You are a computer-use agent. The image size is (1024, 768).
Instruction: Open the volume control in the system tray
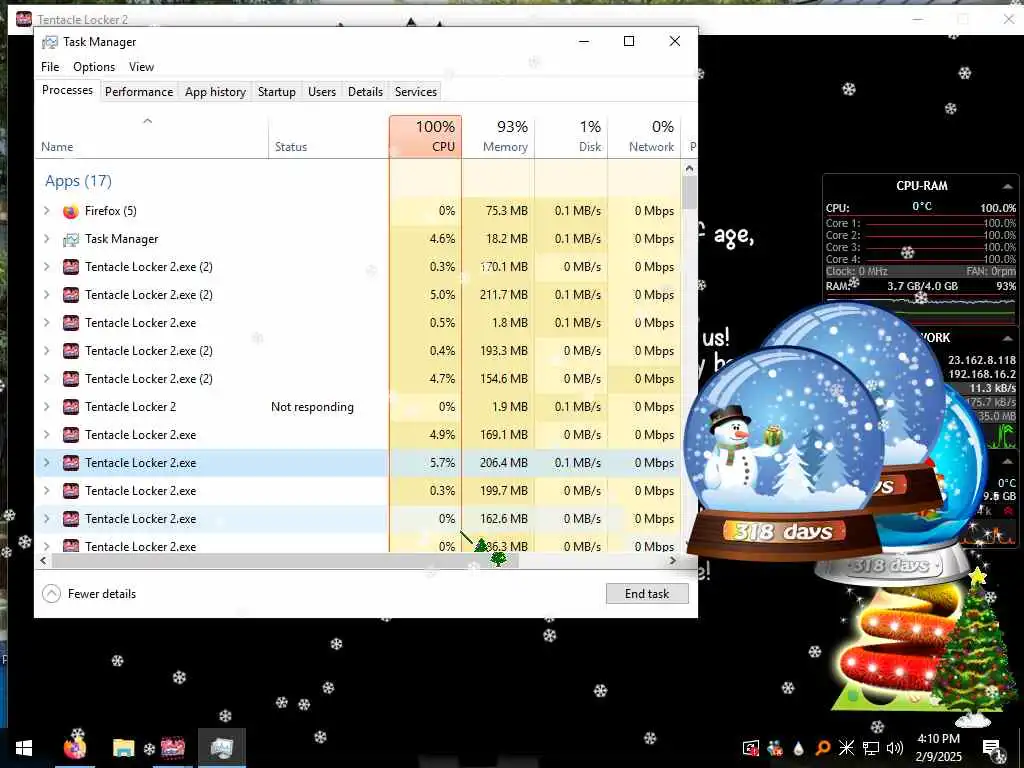[x=895, y=748]
